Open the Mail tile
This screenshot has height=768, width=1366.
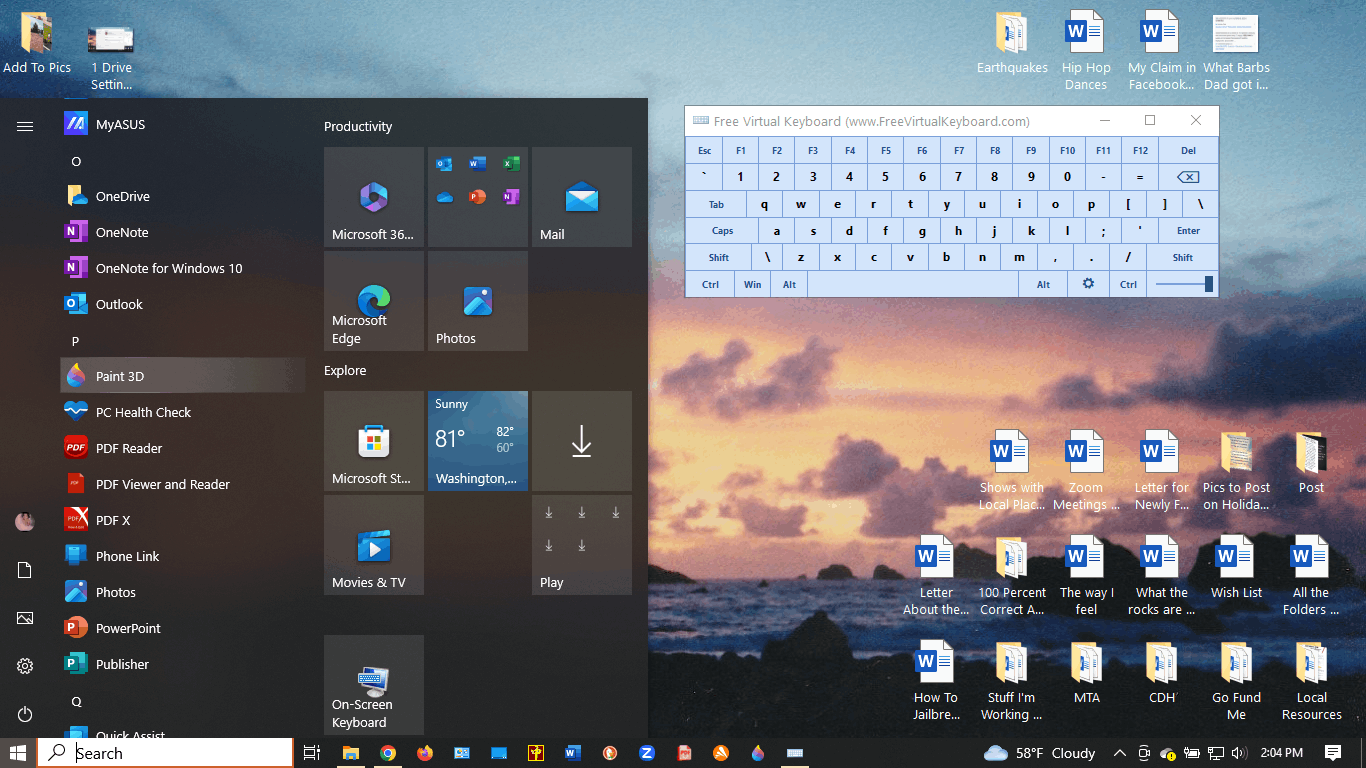(582, 197)
